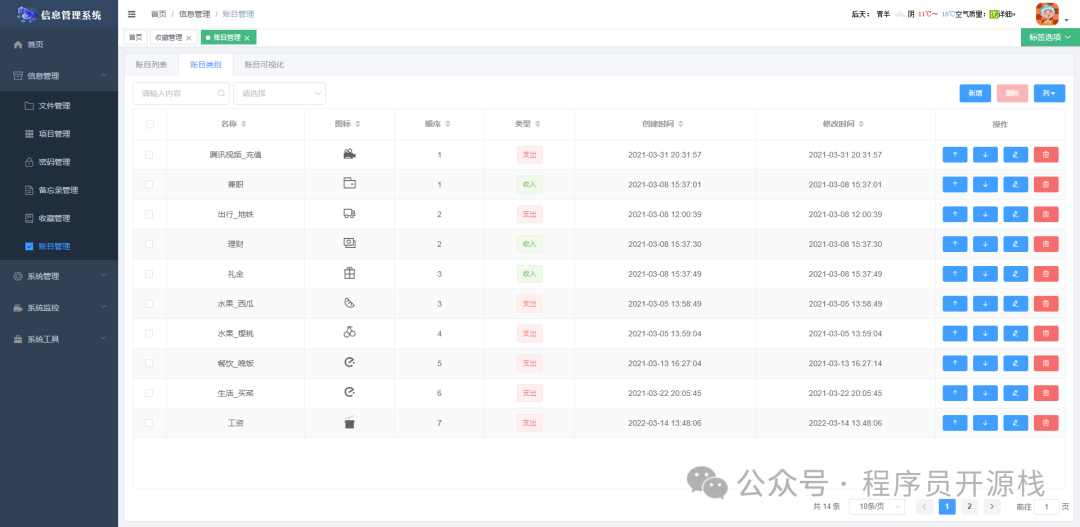1080x527 pixels.
Task: Check the box for 工资 row
Action: point(149,423)
